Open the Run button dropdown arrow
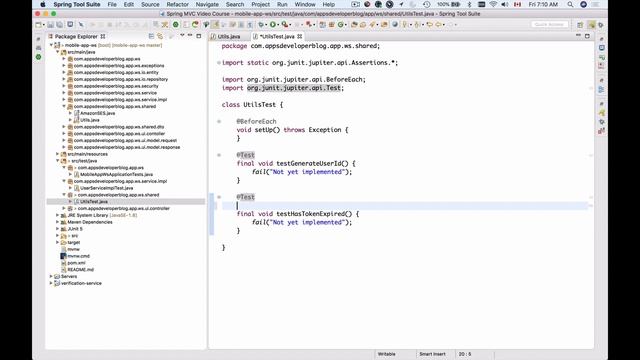Image resolution: width=640 pixels, height=360 pixels. [278, 25]
